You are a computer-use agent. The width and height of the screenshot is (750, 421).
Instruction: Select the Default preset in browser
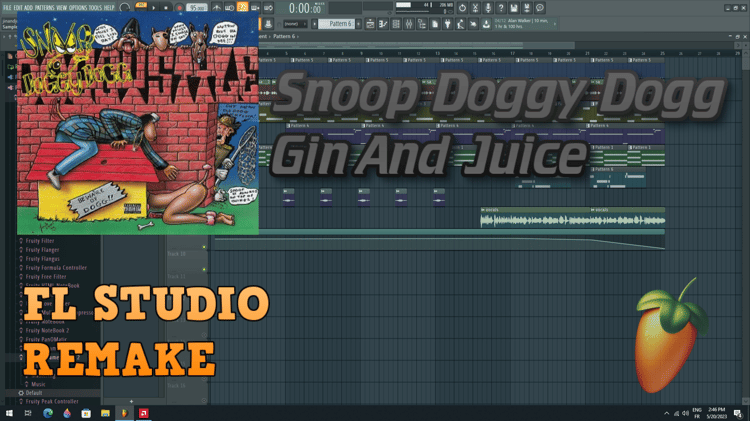click(x=33, y=393)
